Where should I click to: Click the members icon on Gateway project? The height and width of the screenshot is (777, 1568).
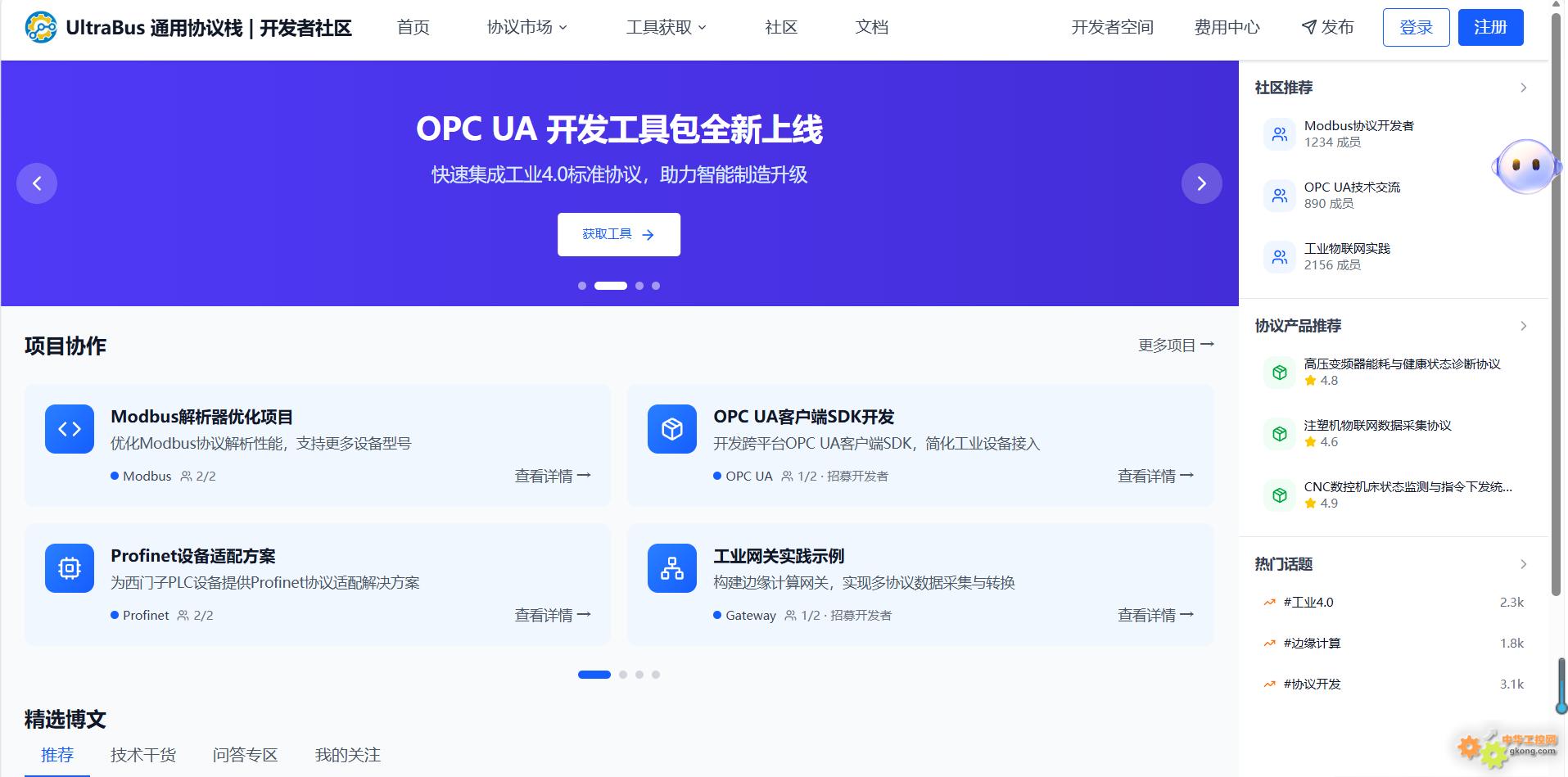click(791, 616)
